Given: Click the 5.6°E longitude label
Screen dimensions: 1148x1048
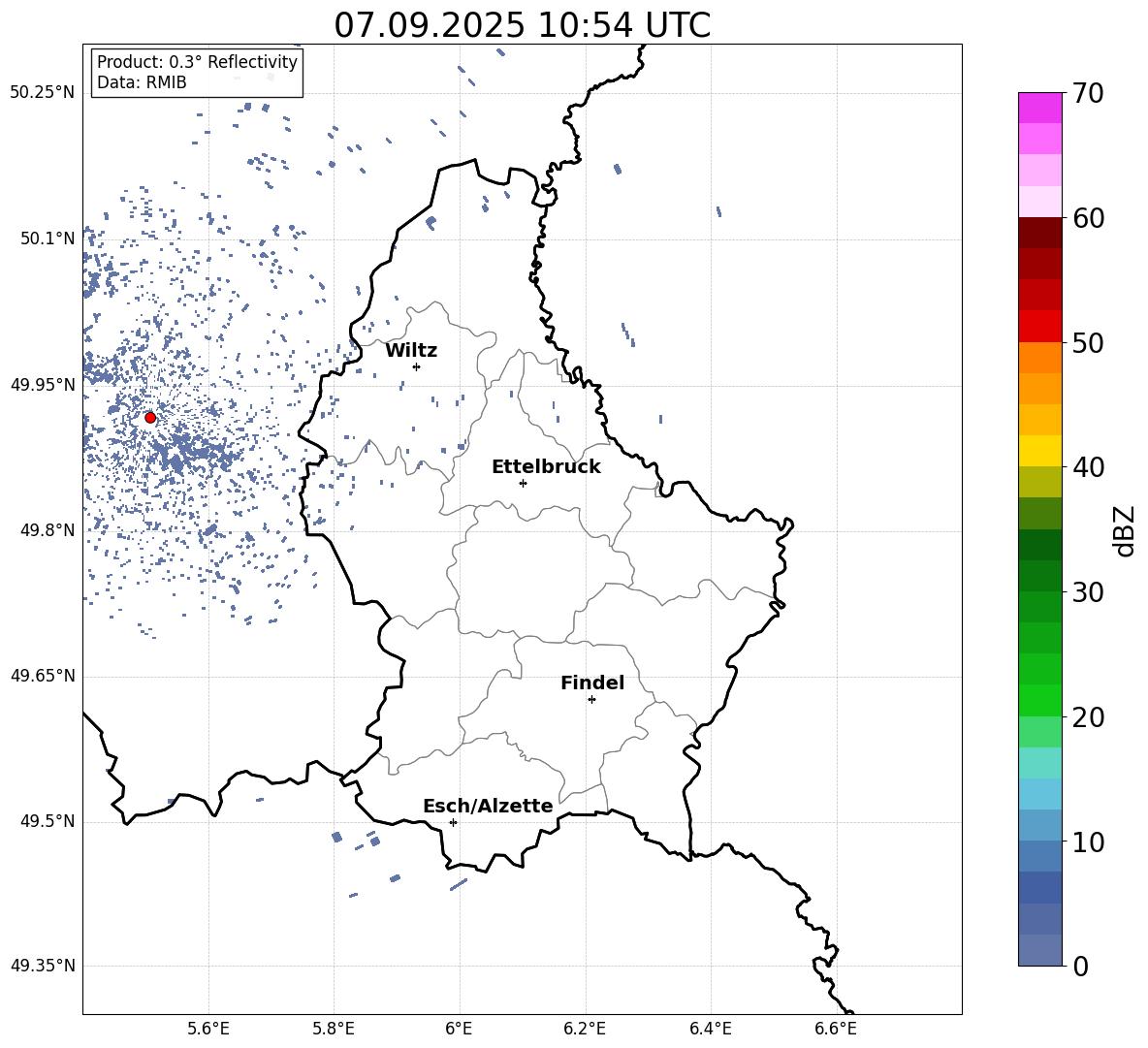Looking at the screenshot, I should coord(208,1030).
